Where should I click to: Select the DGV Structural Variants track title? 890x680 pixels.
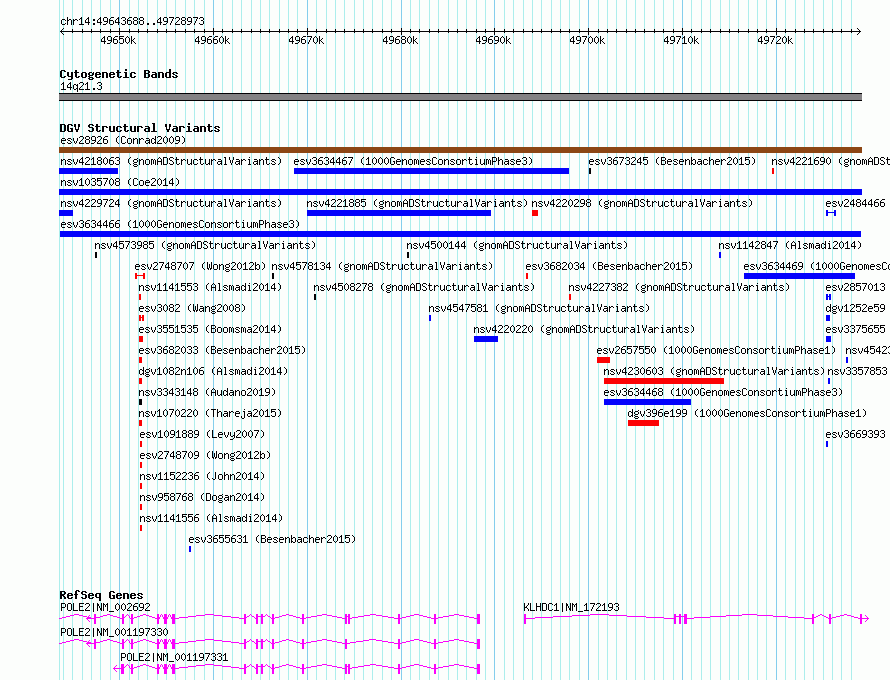(x=140, y=128)
